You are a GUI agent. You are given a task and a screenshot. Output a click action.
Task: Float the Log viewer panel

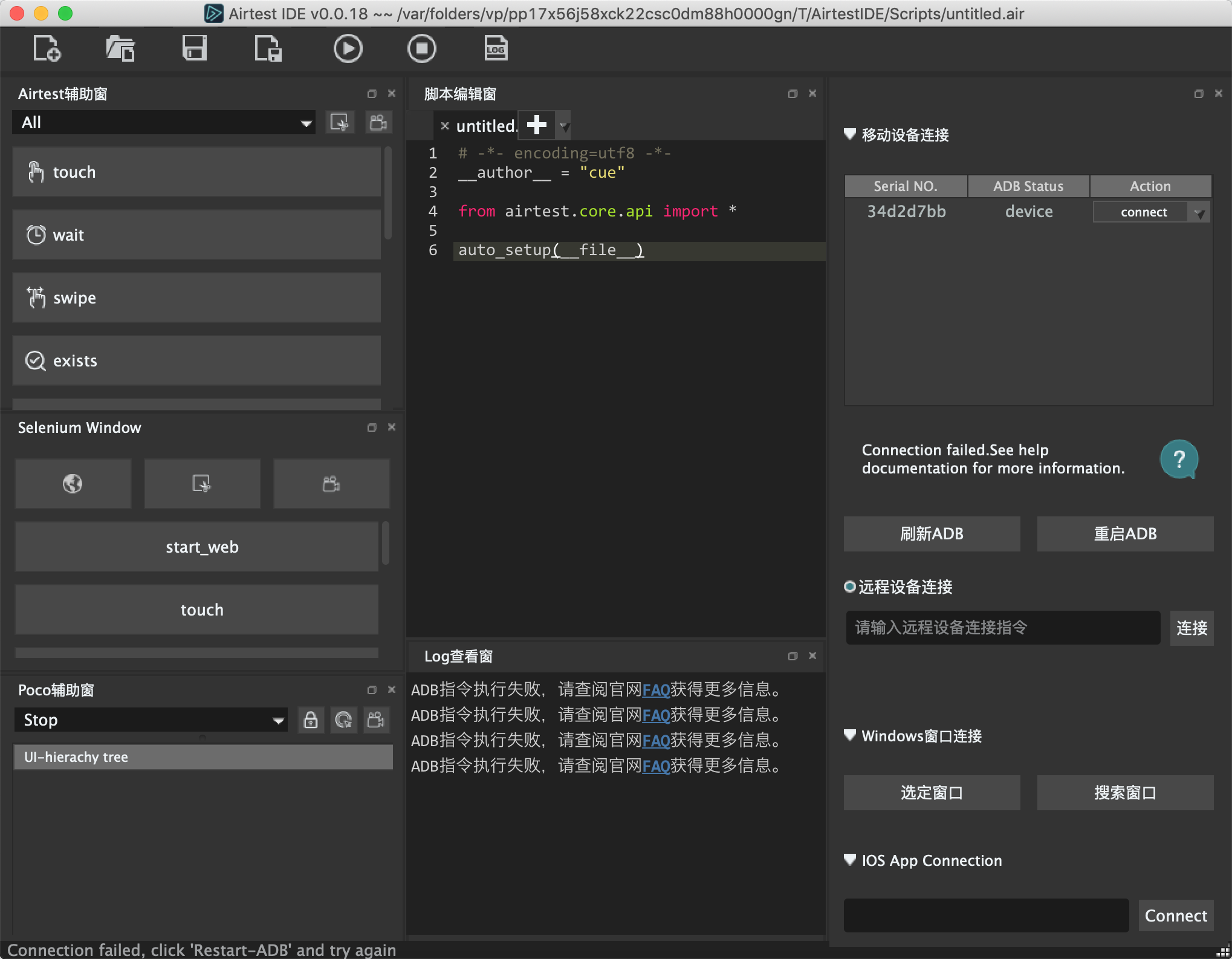coord(793,656)
